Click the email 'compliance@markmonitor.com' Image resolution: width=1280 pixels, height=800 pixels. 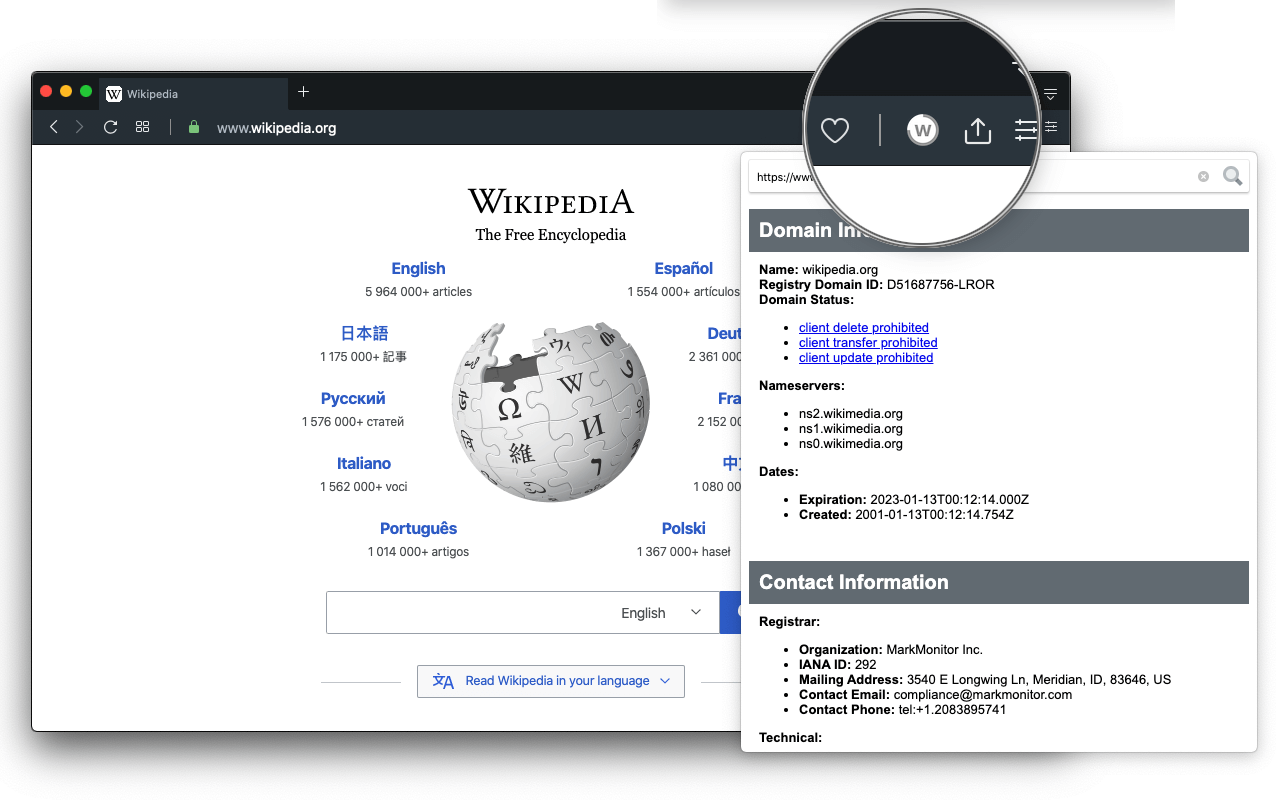coord(983,695)
